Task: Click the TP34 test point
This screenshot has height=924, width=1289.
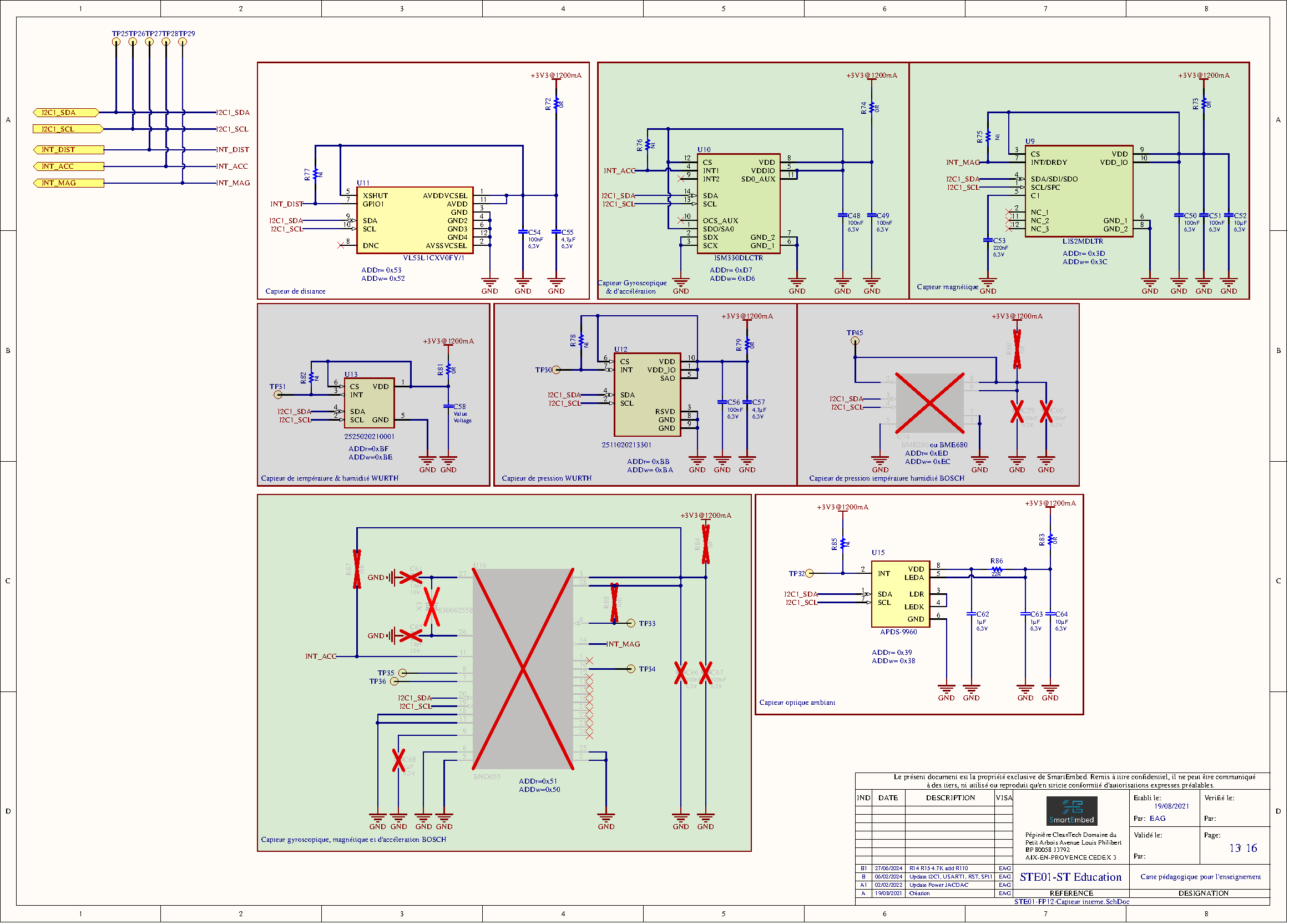Action: click(x=631, y=669)
